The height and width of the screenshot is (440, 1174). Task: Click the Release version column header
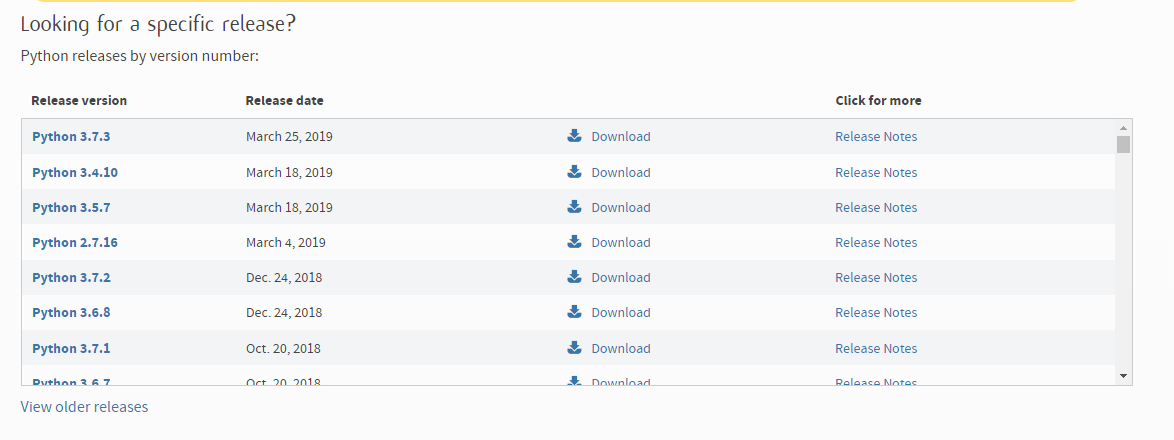[x=79, y=100]
